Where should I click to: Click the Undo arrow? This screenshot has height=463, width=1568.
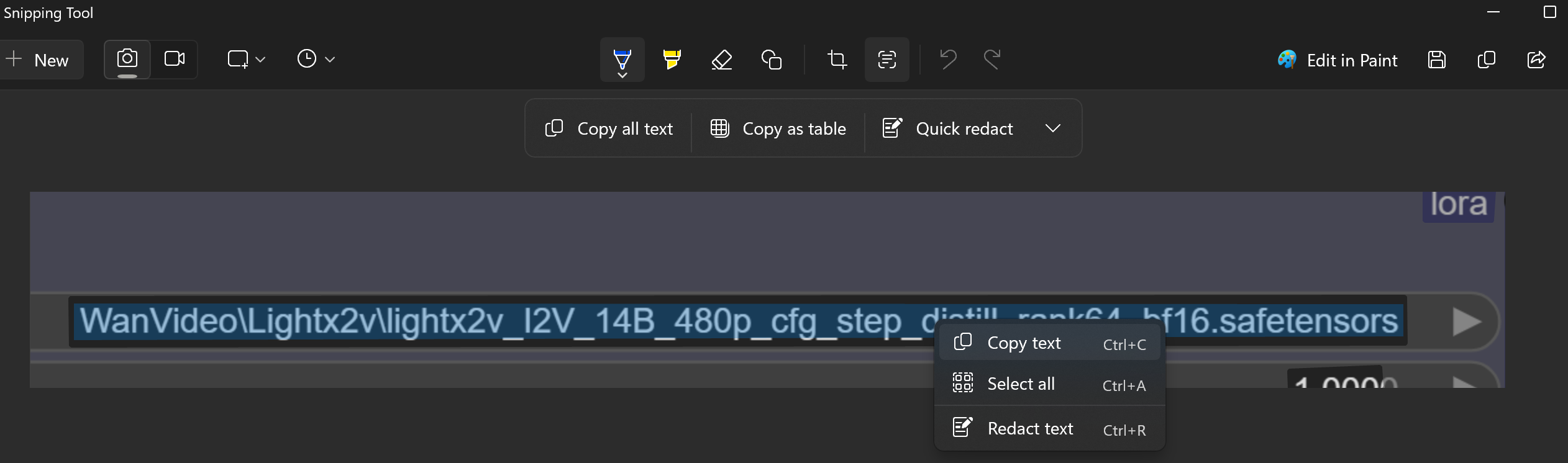click(947, 60)
